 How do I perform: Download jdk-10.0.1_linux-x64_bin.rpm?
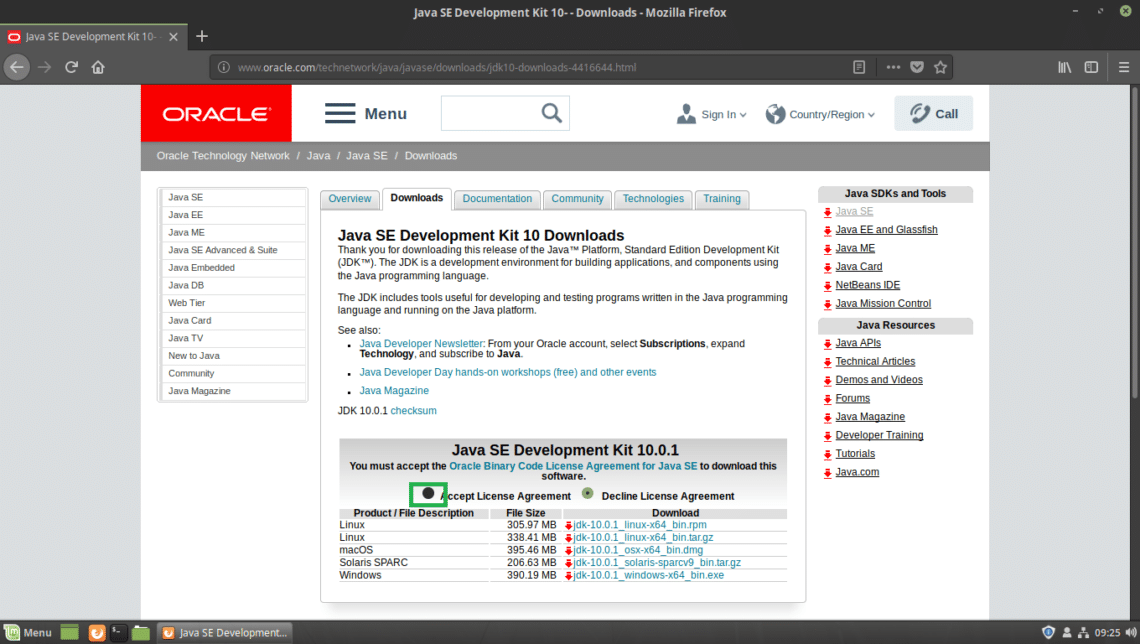(640, 525)
